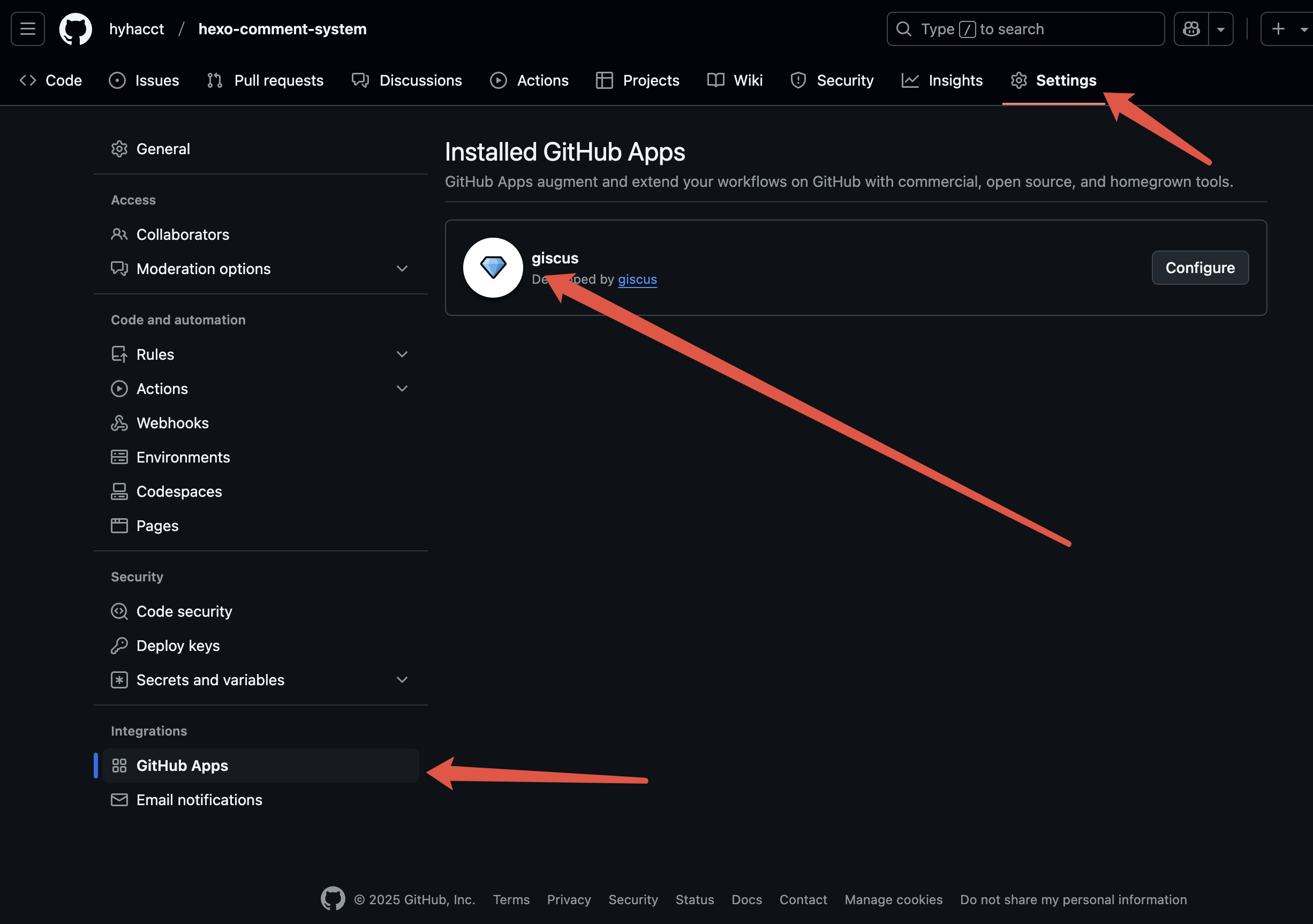Viewport: 1313px width, 924px height.
Task: Expand the sidebar Actions chevron
Action: pos(402,389)
